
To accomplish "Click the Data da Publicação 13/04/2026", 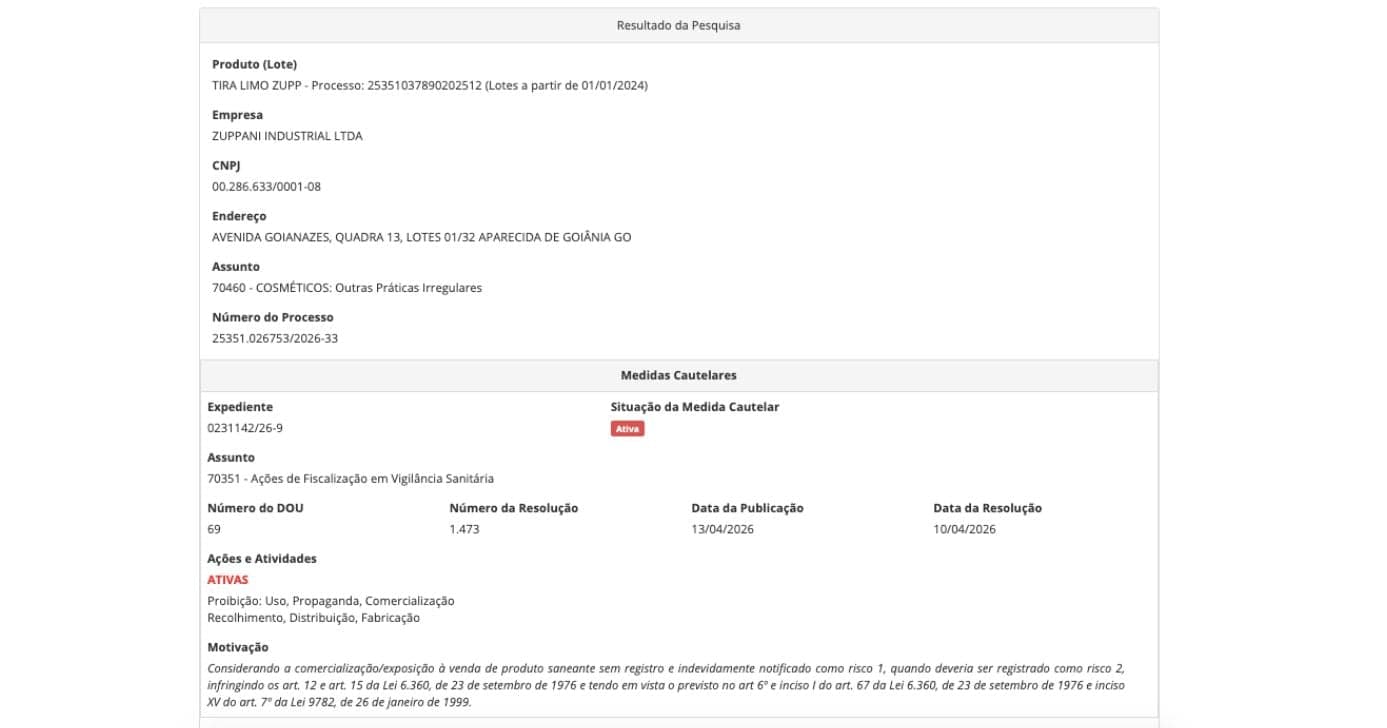I will pos(722,529).
